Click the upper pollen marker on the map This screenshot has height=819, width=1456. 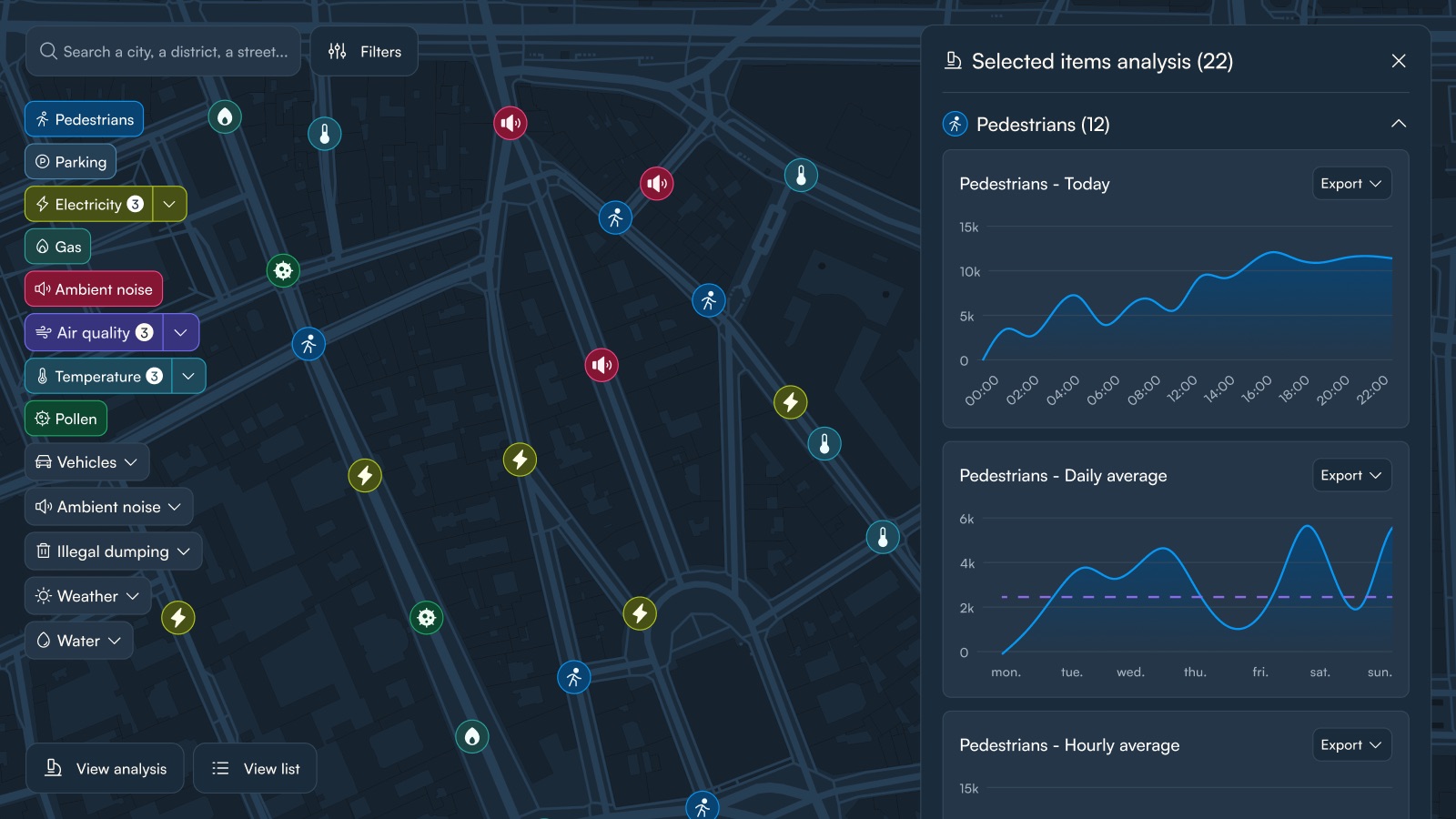(283, 270)
